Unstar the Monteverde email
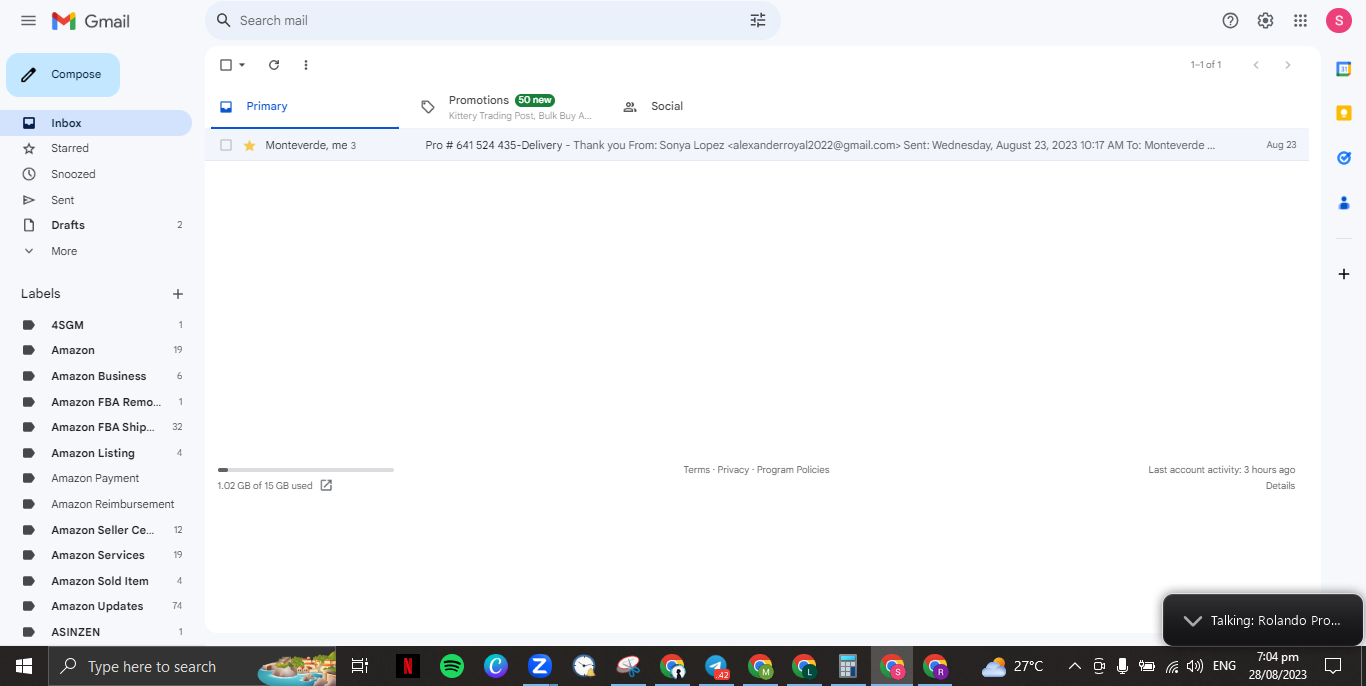1366x686 pixels. click(x=250, y=145)
